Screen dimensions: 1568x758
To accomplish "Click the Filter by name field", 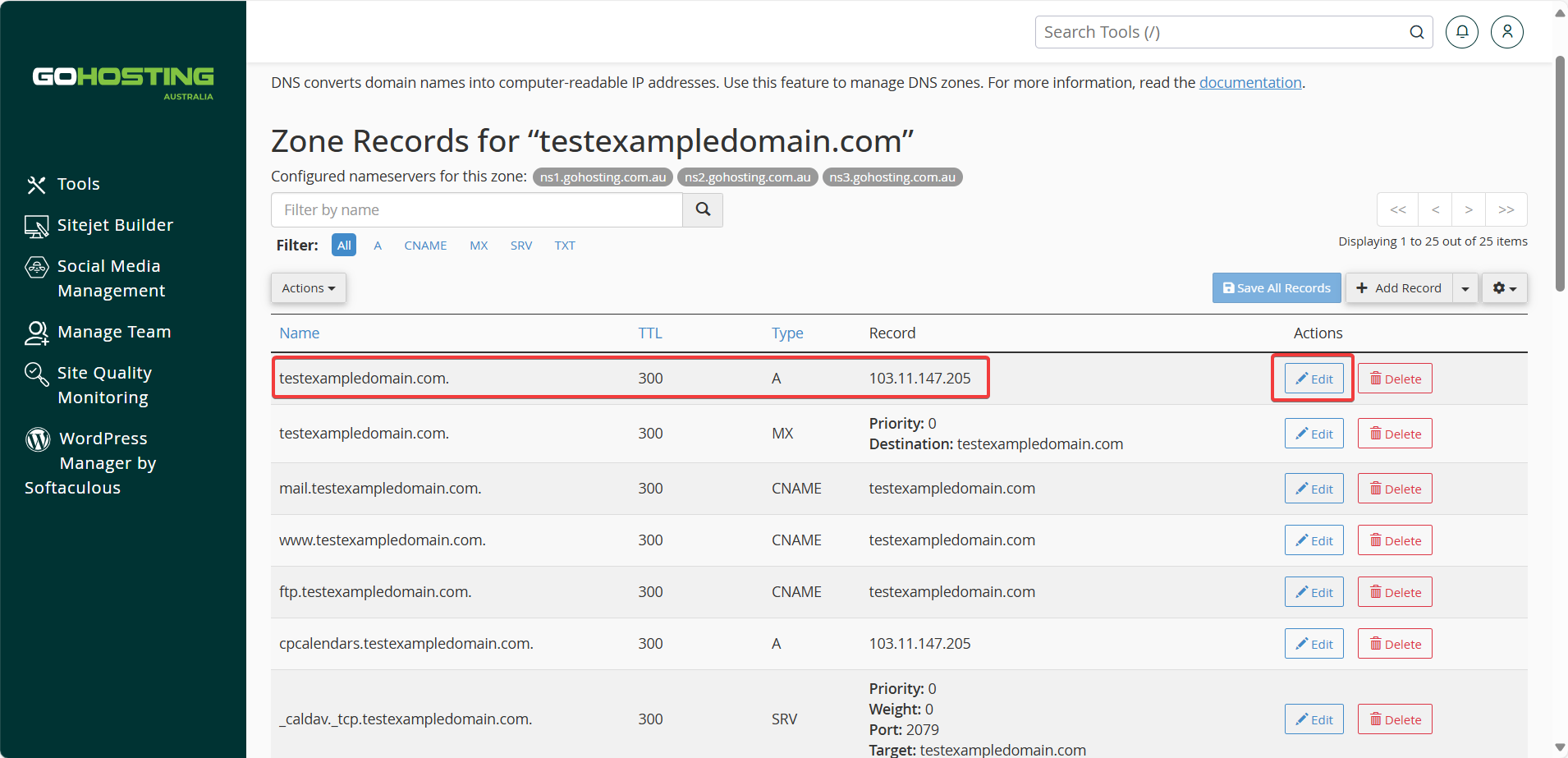I will 477,210.
